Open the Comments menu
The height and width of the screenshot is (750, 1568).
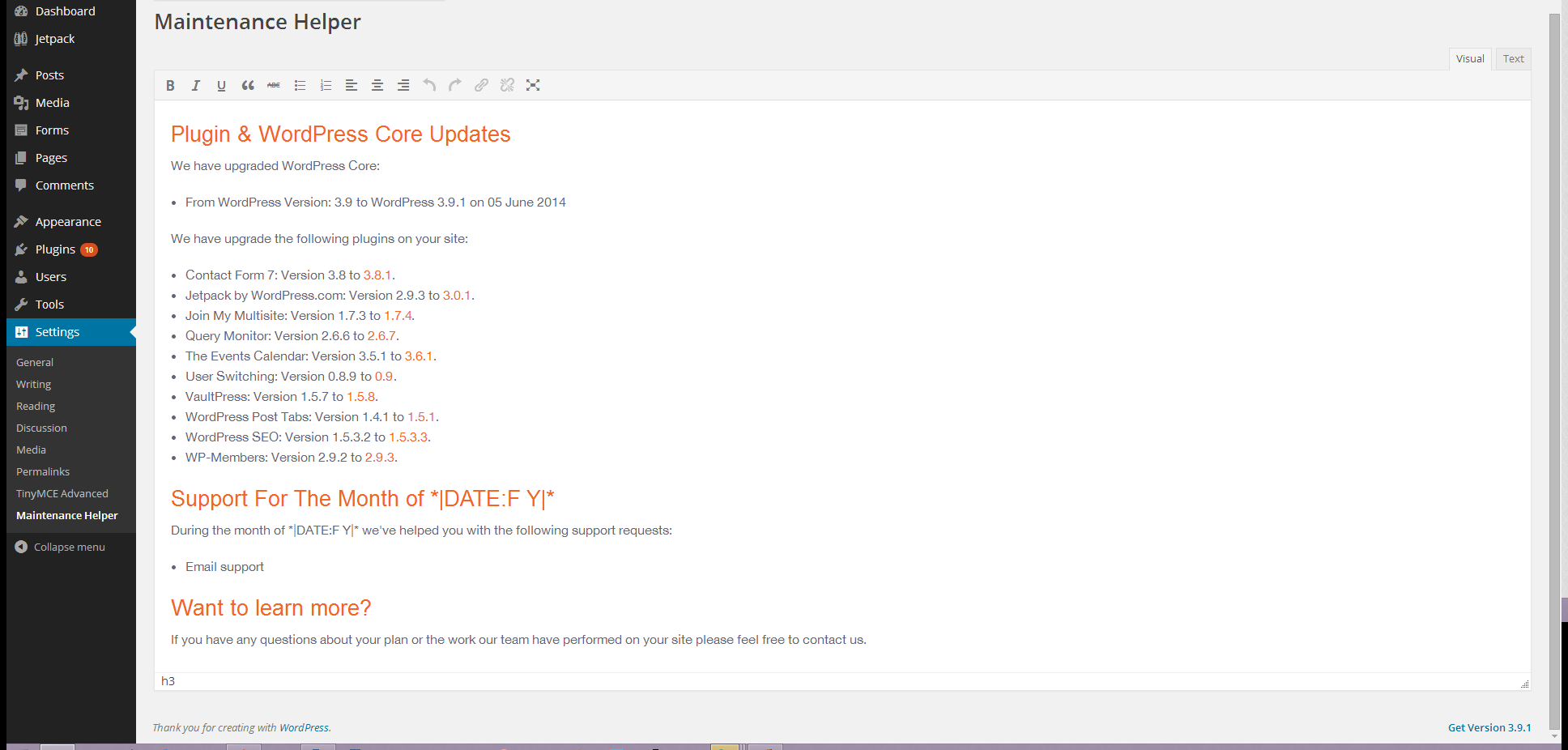pyautogui.click(x=71, y=185)
